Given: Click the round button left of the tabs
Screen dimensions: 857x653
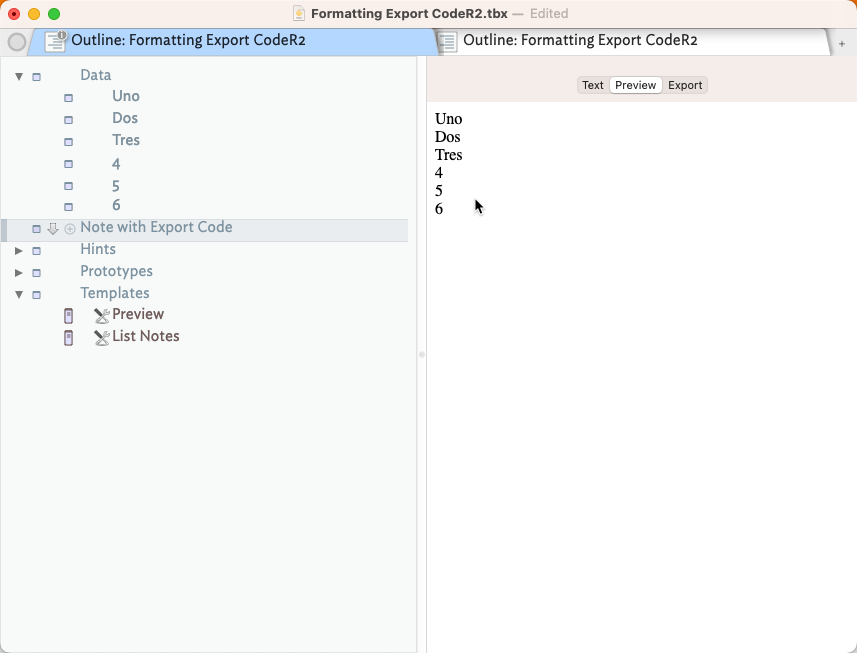Looking at the screenshot, I should coord(16,42).
